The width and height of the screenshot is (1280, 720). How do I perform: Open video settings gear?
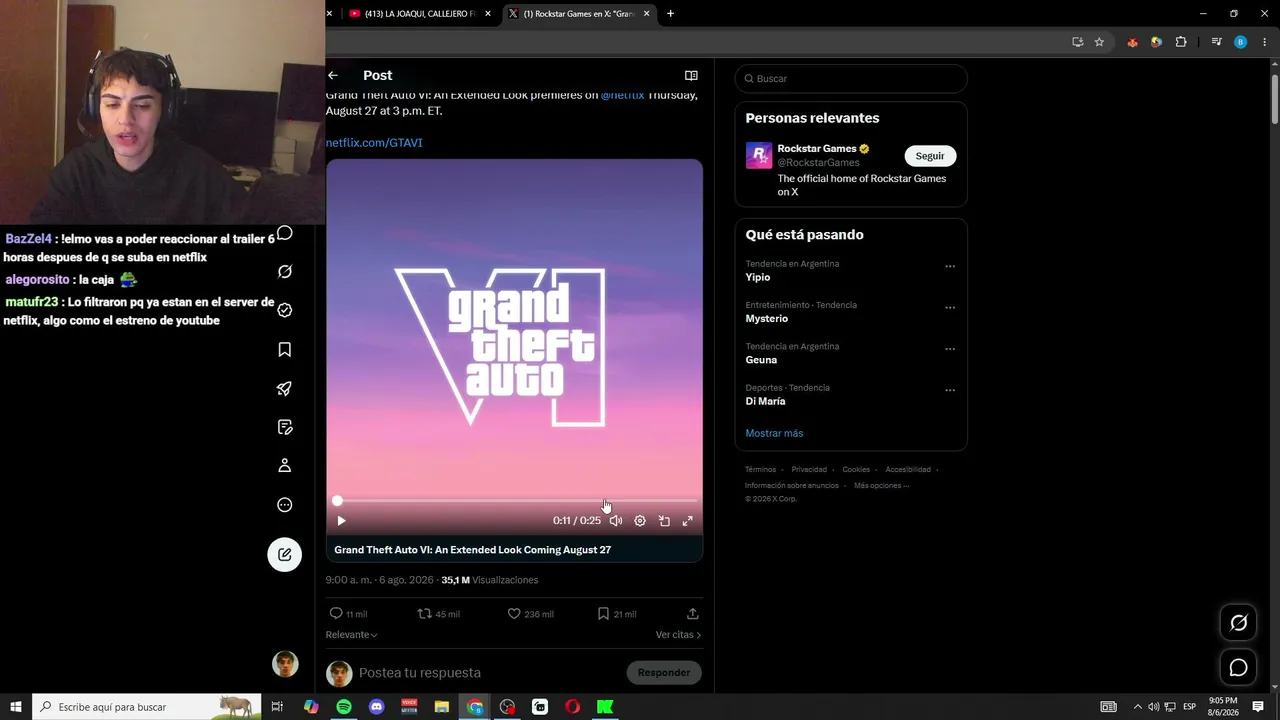(x=640, y=521)
